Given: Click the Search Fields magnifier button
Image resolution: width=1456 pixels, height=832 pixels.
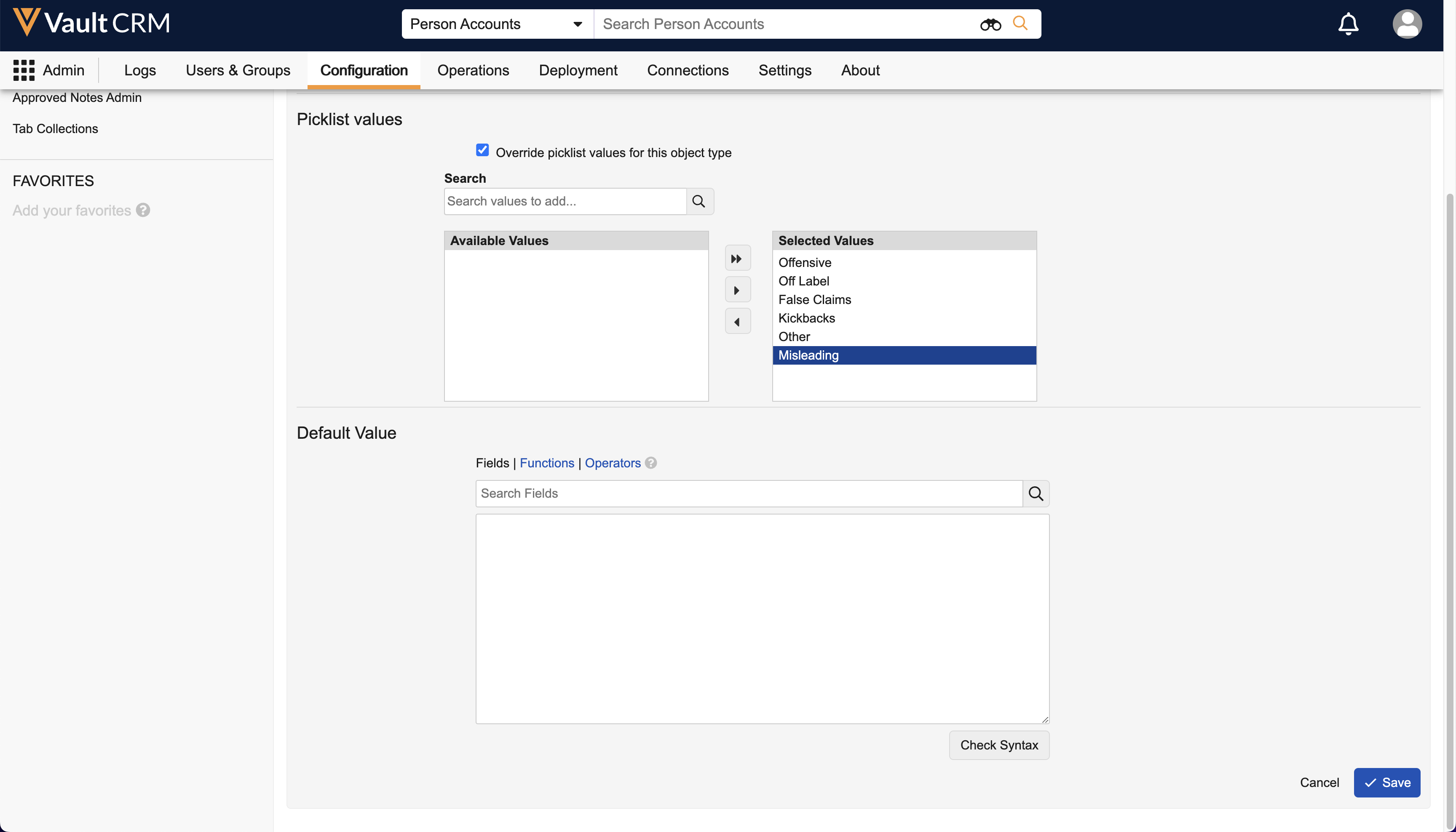Looking at the screenshot, I should 1036,493.
